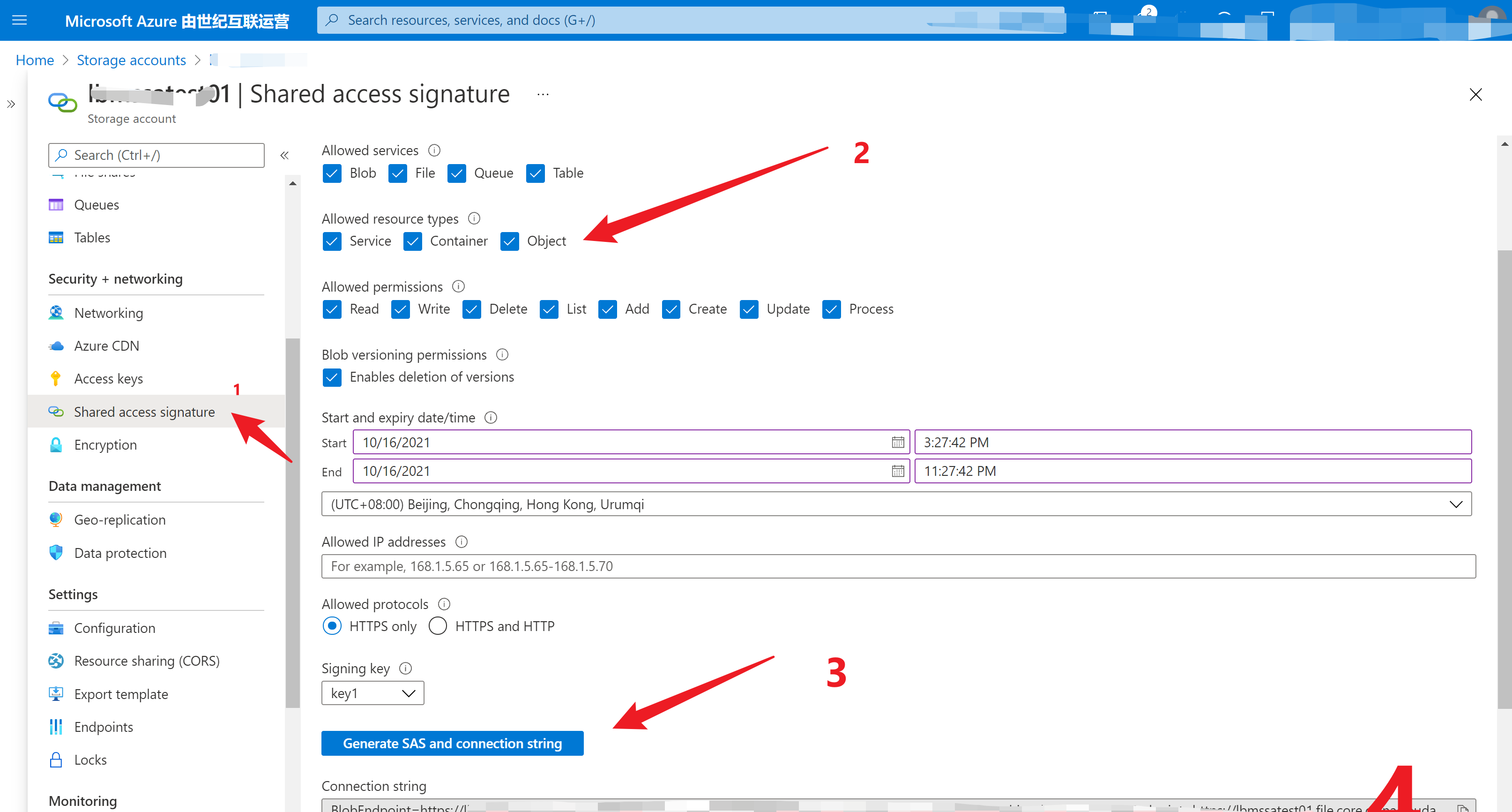
Task: Uncheck the Table service checkbox
Action: (535, 173)
